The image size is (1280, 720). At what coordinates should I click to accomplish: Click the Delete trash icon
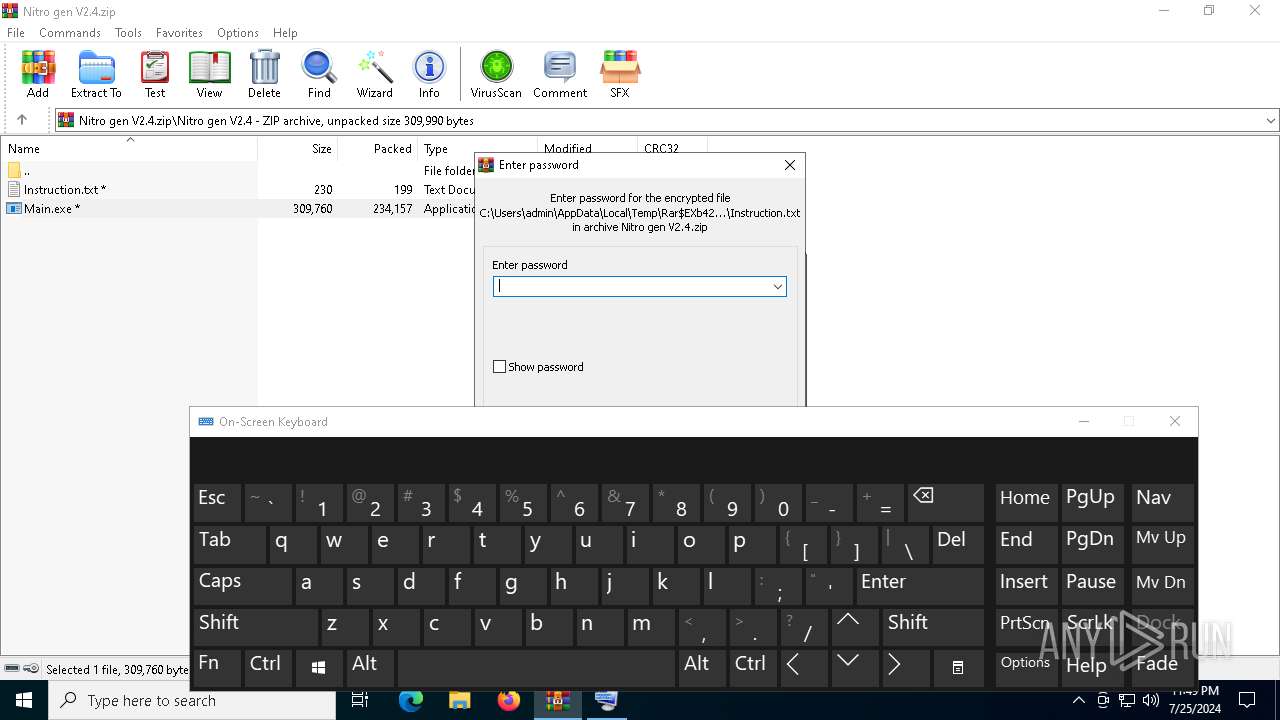264,74
